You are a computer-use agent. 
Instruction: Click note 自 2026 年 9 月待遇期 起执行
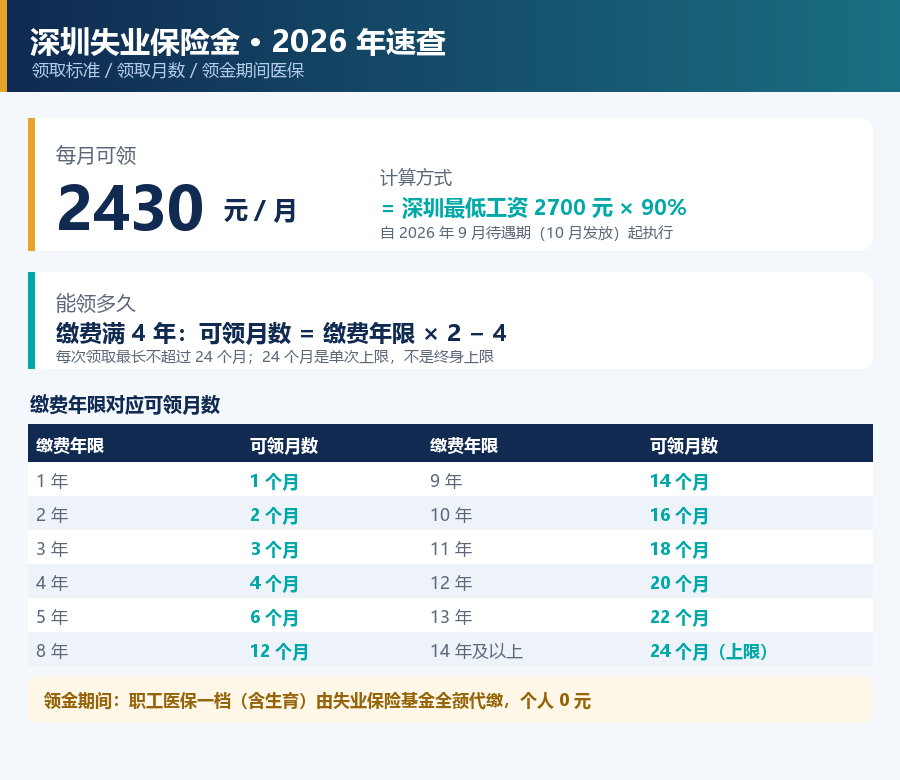[x=526, y=232]
